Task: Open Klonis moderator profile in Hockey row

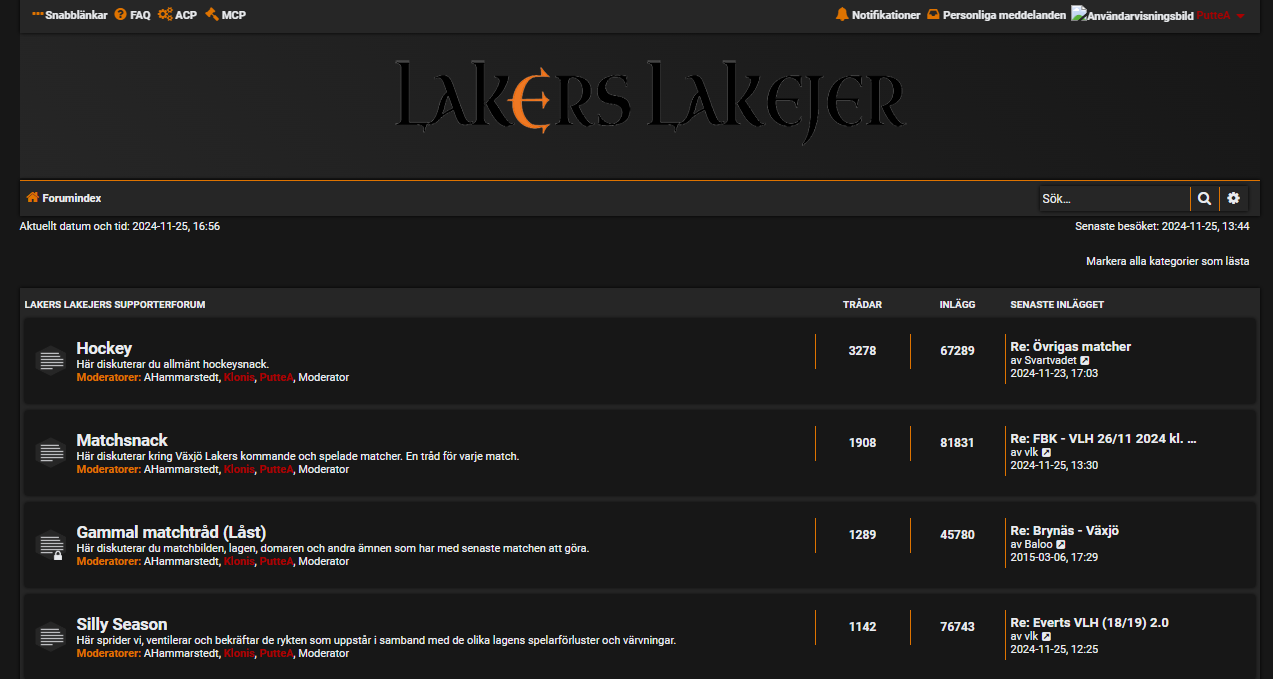Action: pyautogui.click(x=239, y=377)
